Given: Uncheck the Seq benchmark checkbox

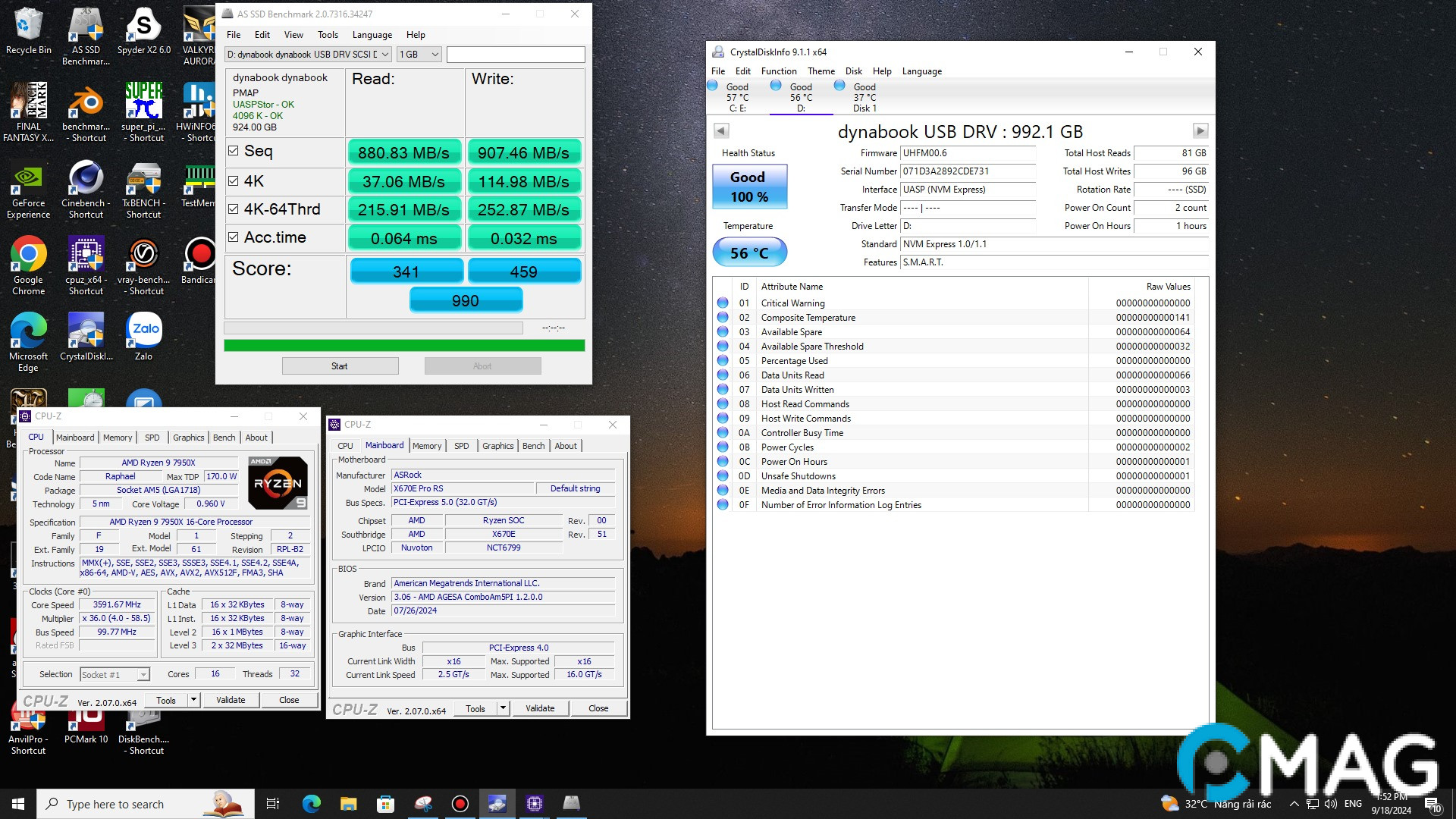Looking at the screenshot, I should [234, 151].
